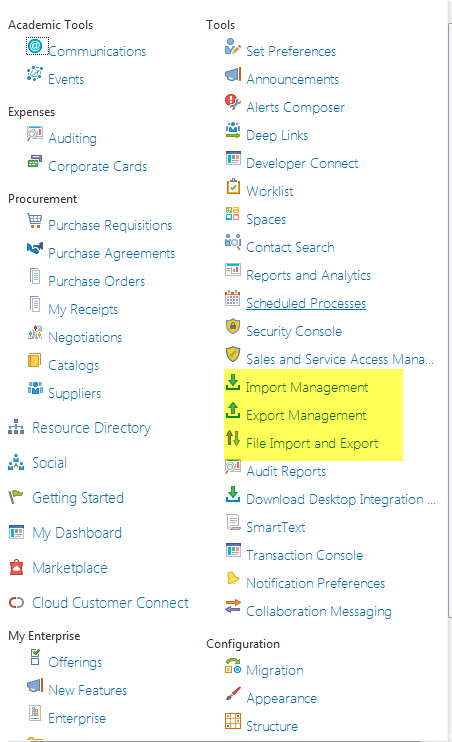The height and width of the screenshot is (742, 452).
Task: Open the Export Management link
Action: (306, 415)
